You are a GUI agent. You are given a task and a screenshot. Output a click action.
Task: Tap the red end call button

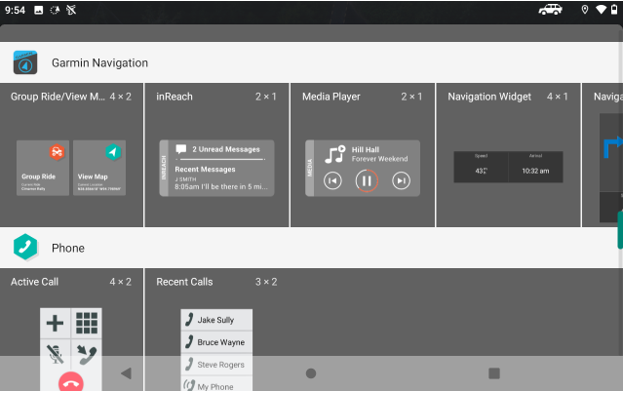tap(71, 382)
